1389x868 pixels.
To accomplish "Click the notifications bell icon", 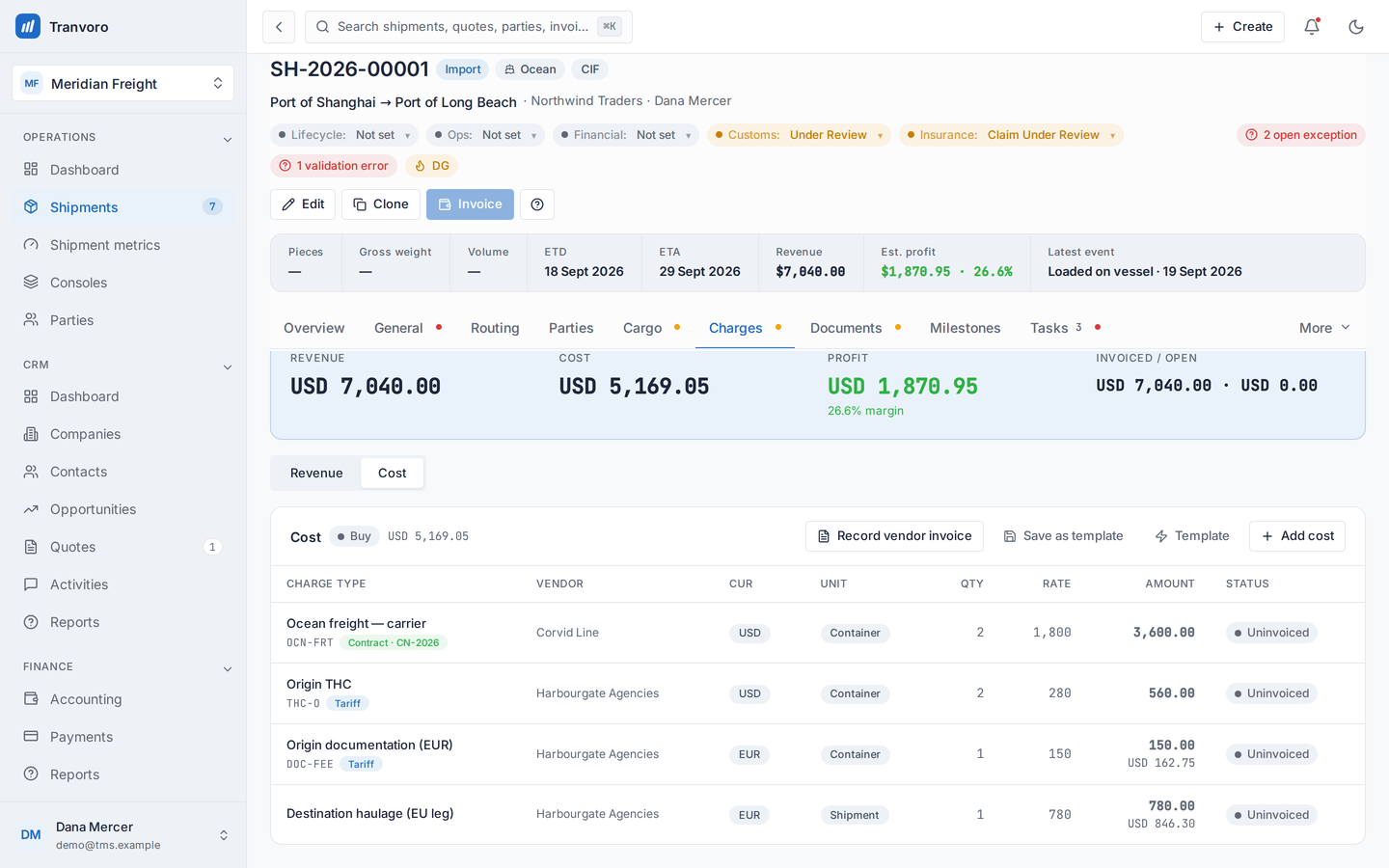I will [x=1312, y=27].
